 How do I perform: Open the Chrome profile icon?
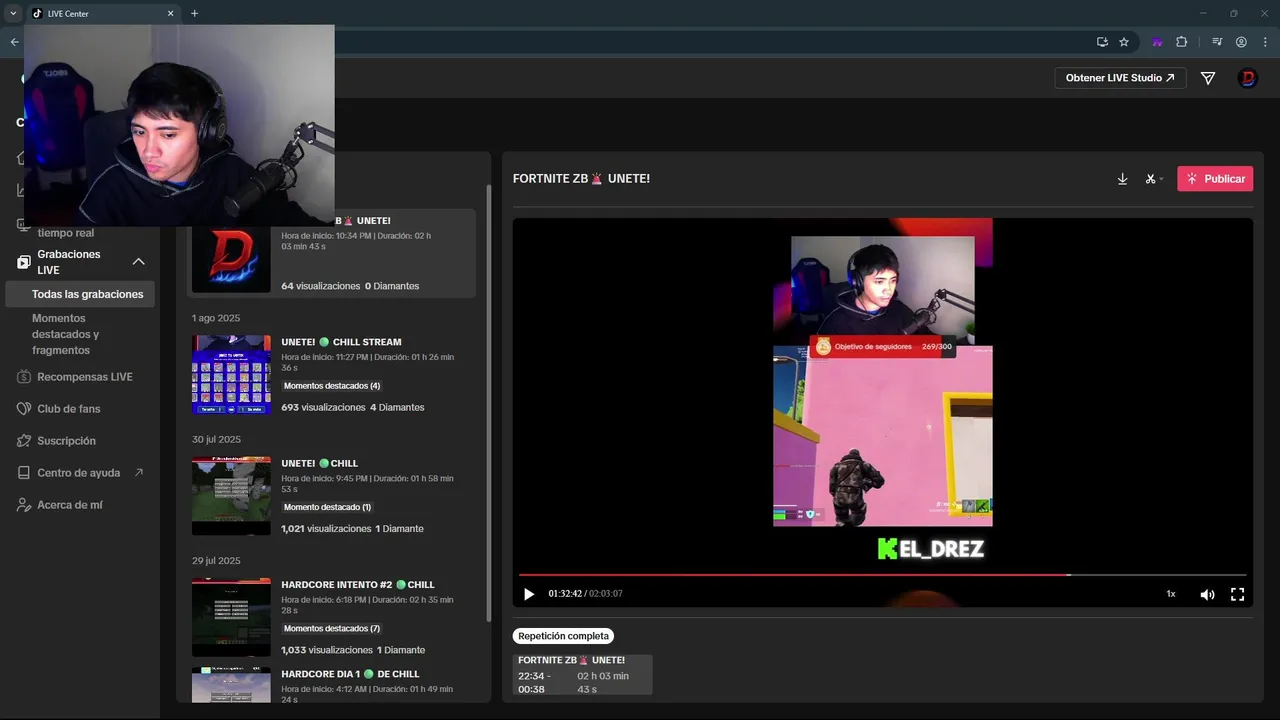pos(1241,42)
